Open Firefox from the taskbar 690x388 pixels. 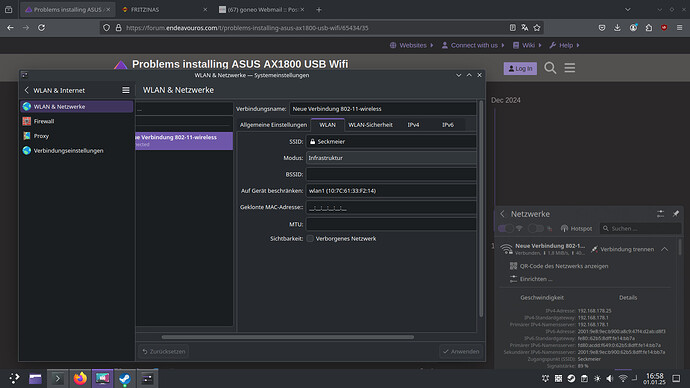(x=80, y=378)
